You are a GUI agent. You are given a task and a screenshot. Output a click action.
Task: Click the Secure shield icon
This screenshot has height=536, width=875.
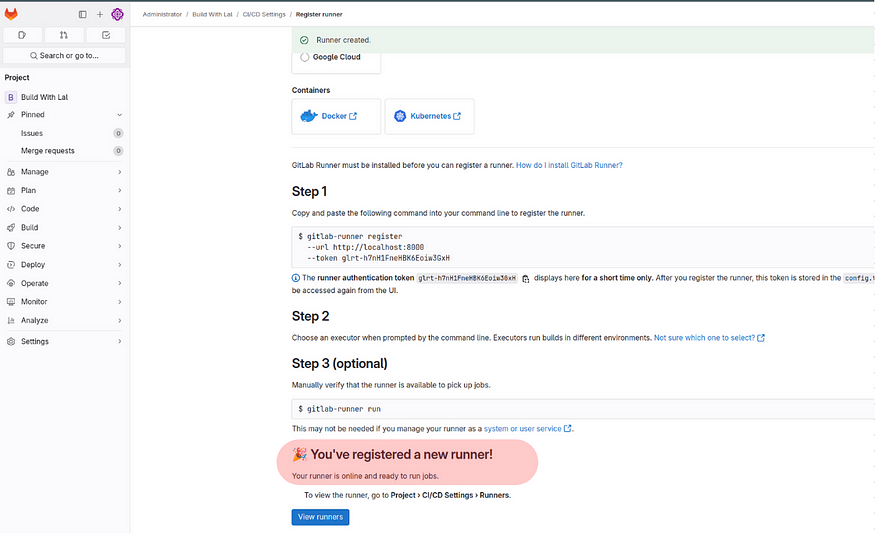click(11, 246)
